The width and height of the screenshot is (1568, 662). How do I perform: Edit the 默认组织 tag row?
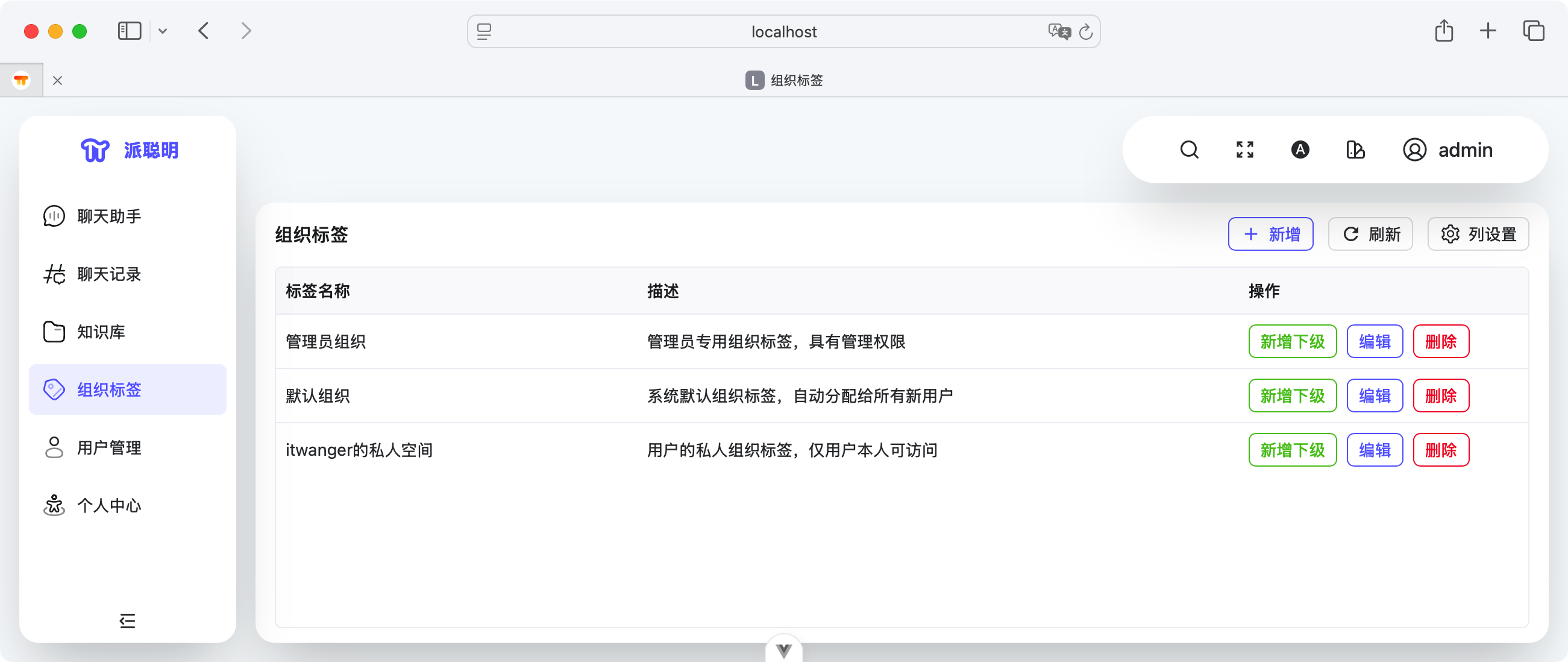1375,396
